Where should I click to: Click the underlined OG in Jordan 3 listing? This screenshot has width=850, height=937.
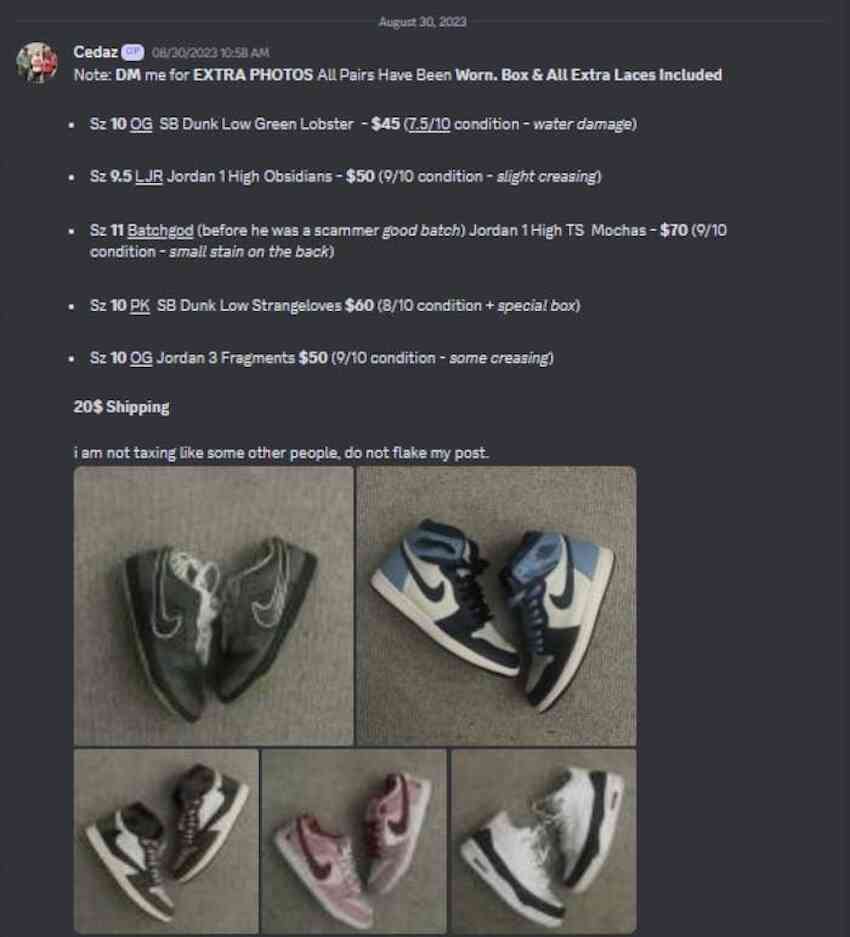coord(141,358)
